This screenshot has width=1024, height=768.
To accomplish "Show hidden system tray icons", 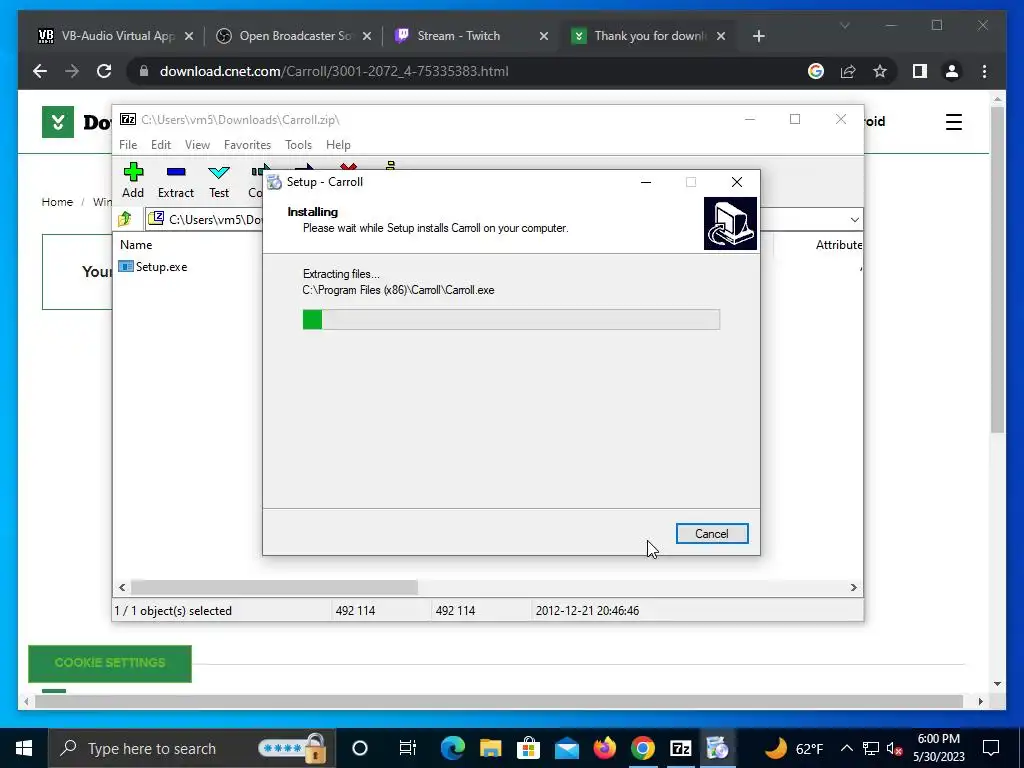I will [846, 748].
